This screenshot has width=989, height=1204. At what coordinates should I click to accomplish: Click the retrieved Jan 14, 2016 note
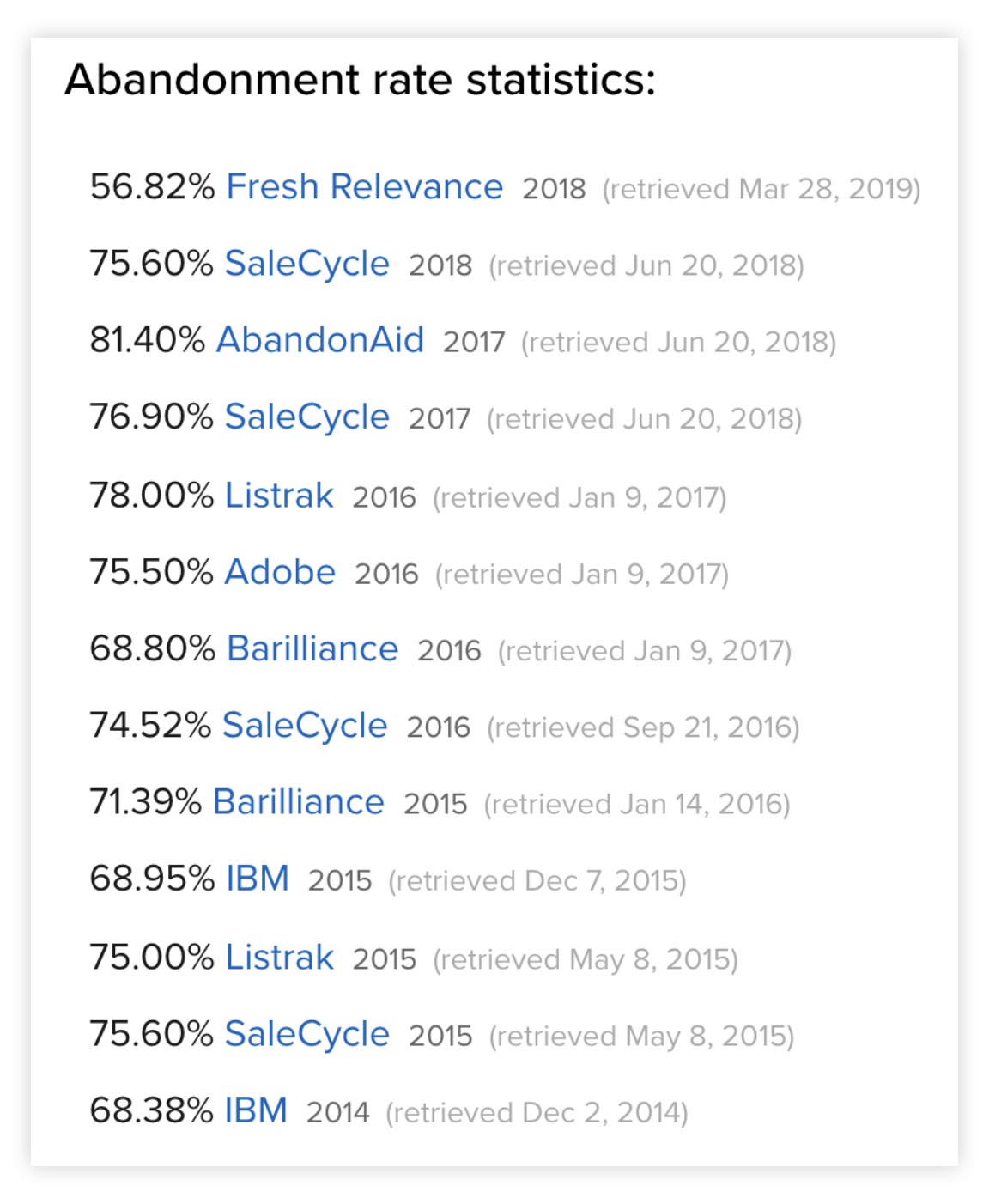coord(637,805)
